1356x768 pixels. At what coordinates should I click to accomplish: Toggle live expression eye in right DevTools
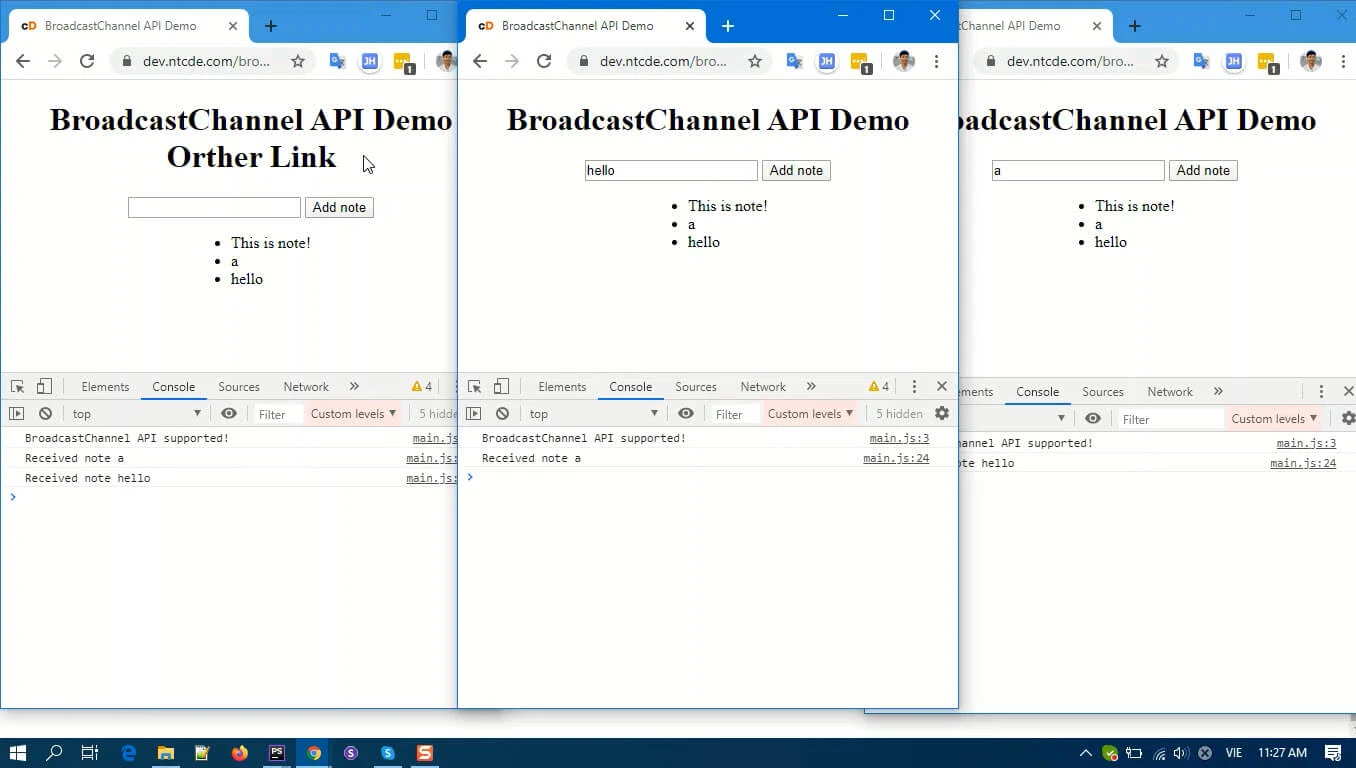tap(1093, 419)
